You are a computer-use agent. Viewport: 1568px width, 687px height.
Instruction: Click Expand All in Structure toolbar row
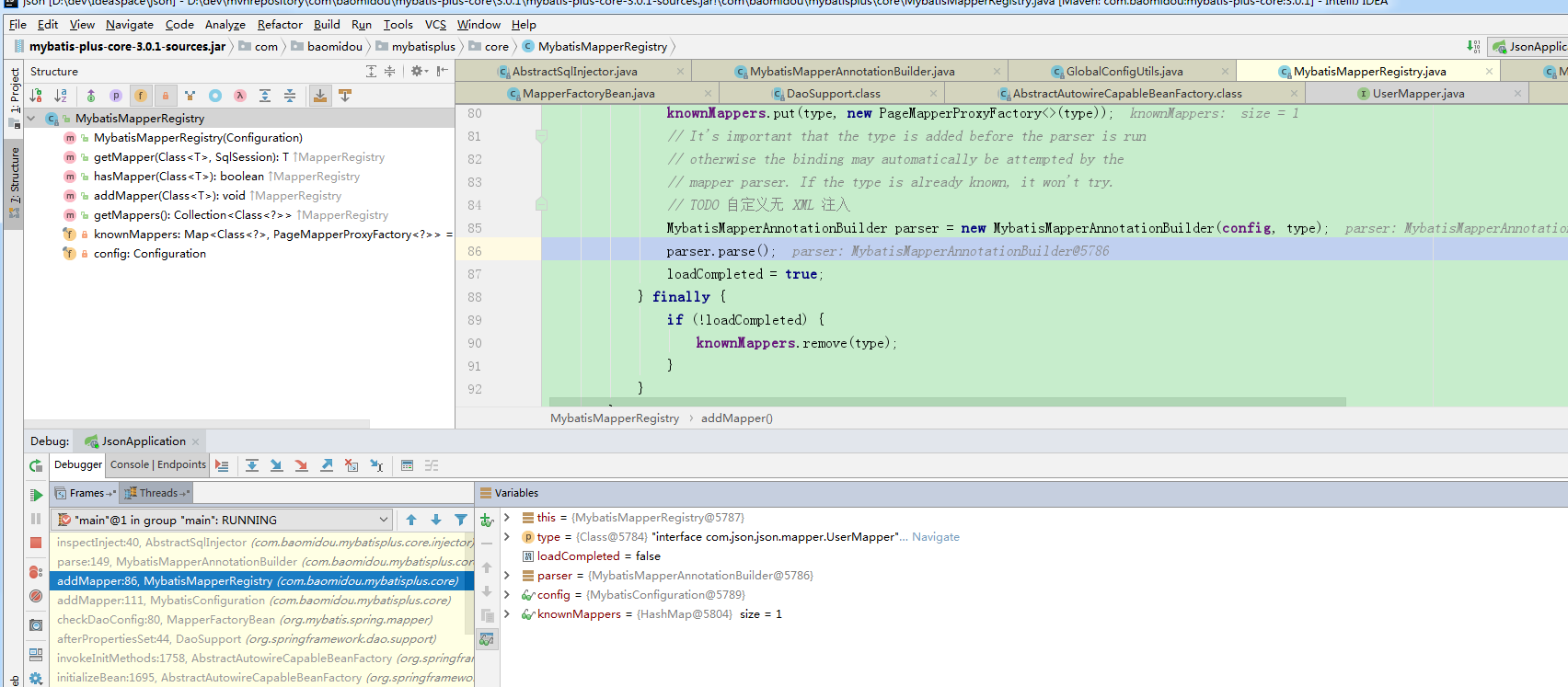pos(265,96)
